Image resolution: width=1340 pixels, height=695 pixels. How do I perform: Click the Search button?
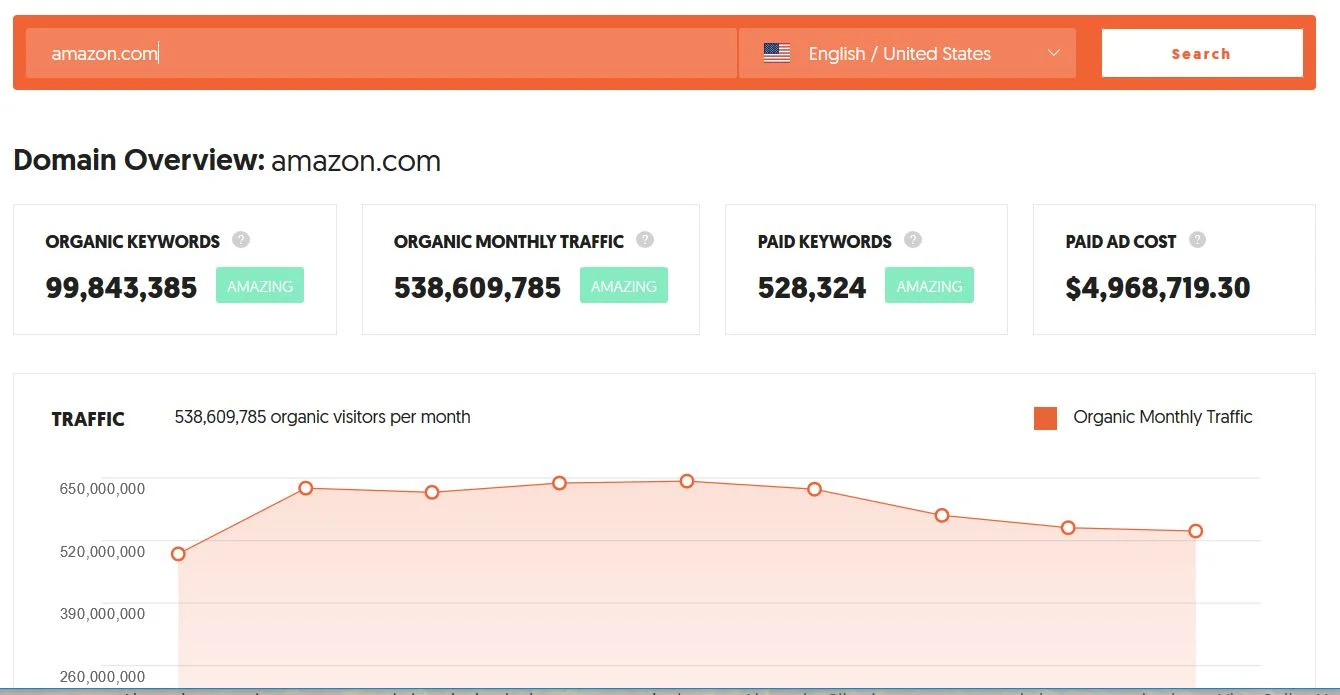(x=1202, y=53)
